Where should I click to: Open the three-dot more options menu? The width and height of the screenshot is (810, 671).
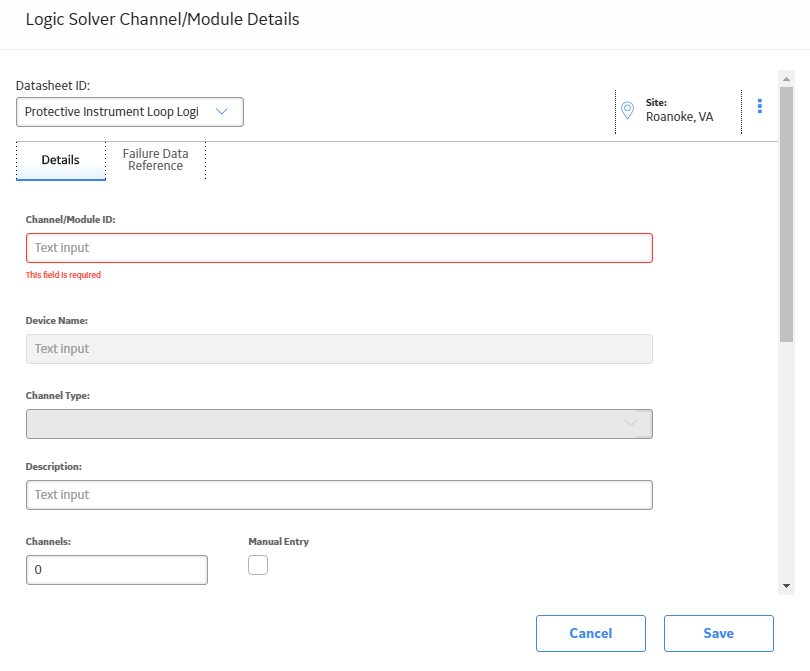(759, 106)
